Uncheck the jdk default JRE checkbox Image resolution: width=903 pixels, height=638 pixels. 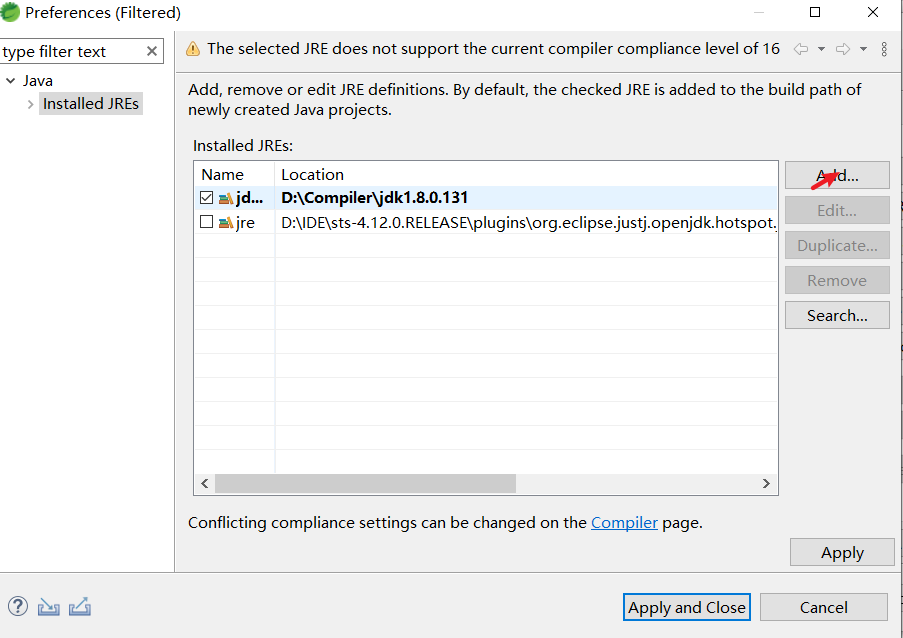point(206,197)
